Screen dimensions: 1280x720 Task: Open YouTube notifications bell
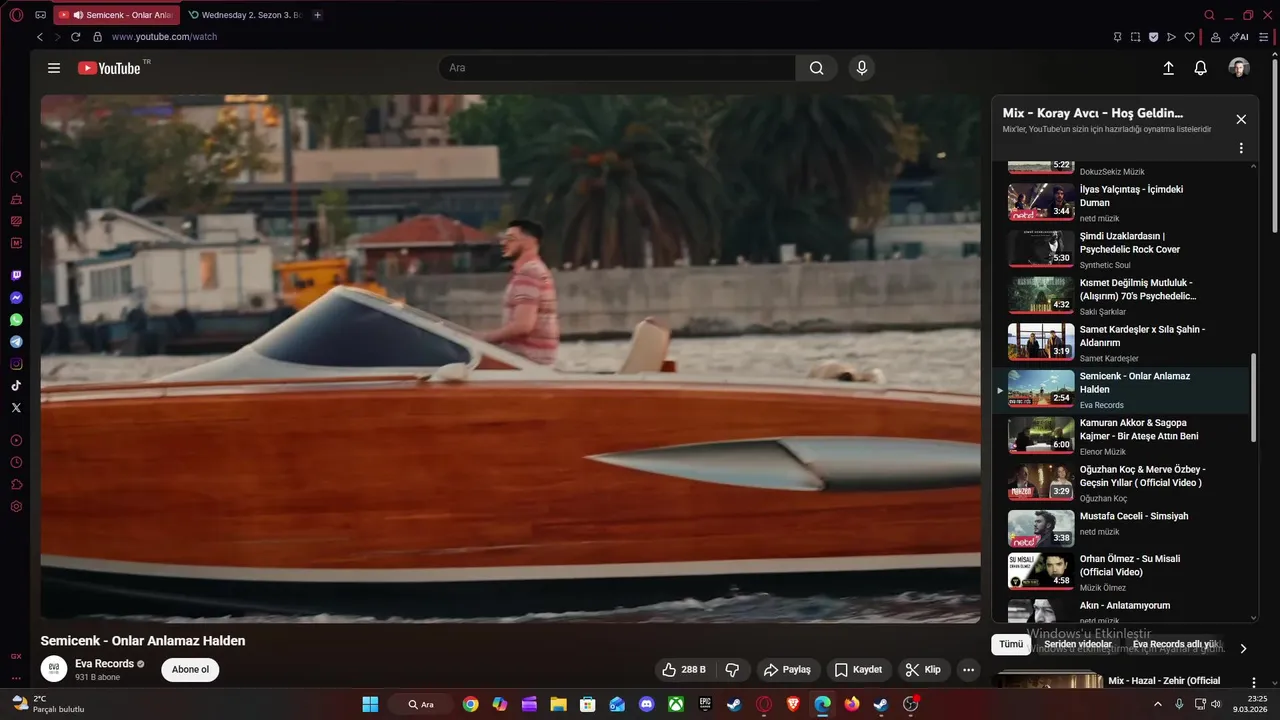point(1201,68)
